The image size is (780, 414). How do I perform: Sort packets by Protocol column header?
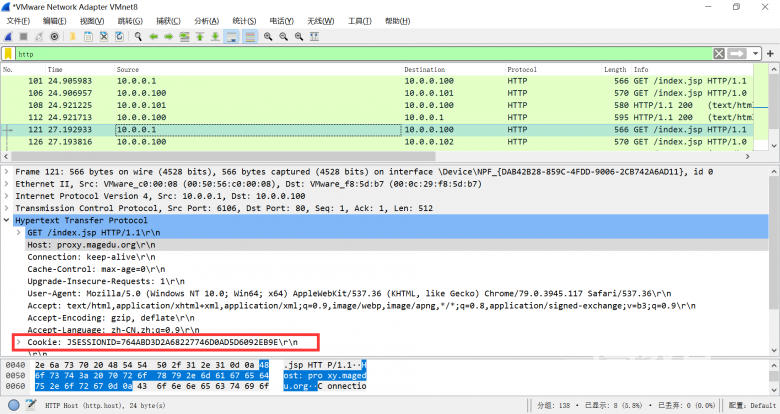click(553, 70)
